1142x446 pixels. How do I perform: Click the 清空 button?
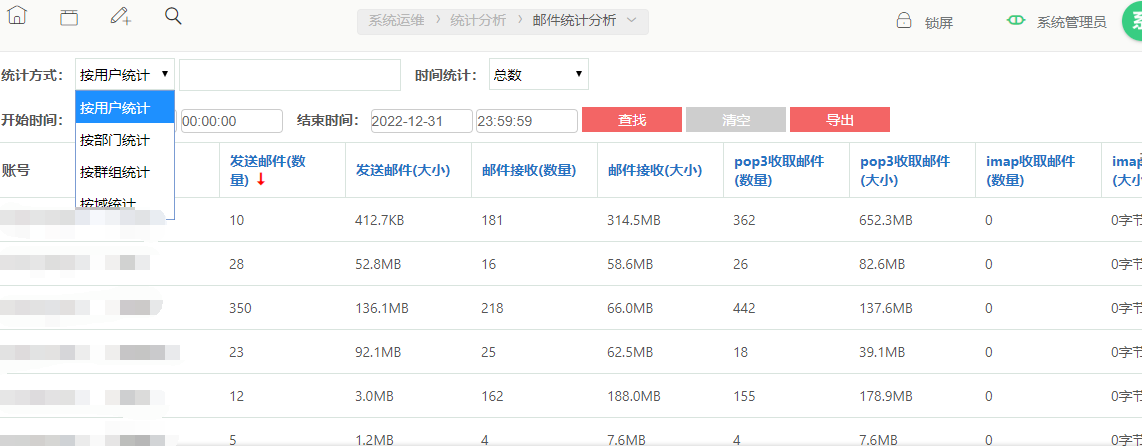tap(736, 120)
